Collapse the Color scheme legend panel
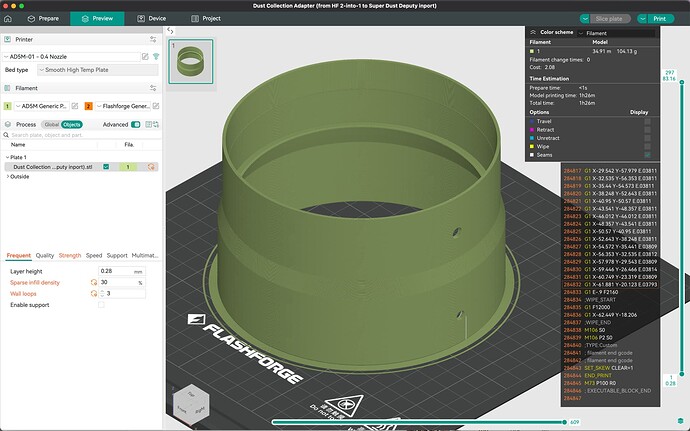Viewport: 690px width, 431px height. pyautogui.click(x=532, y=32)
